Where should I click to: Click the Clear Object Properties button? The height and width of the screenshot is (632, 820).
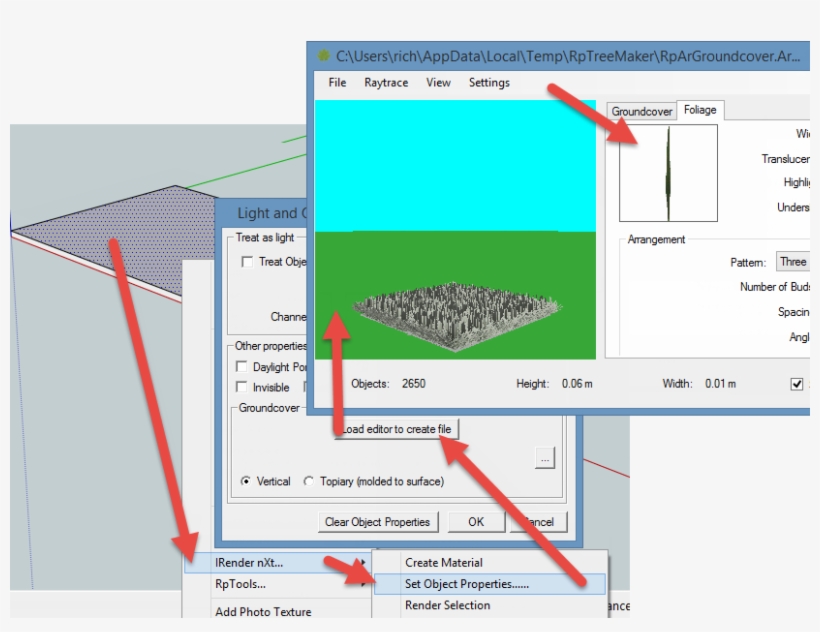coord(378,521)
